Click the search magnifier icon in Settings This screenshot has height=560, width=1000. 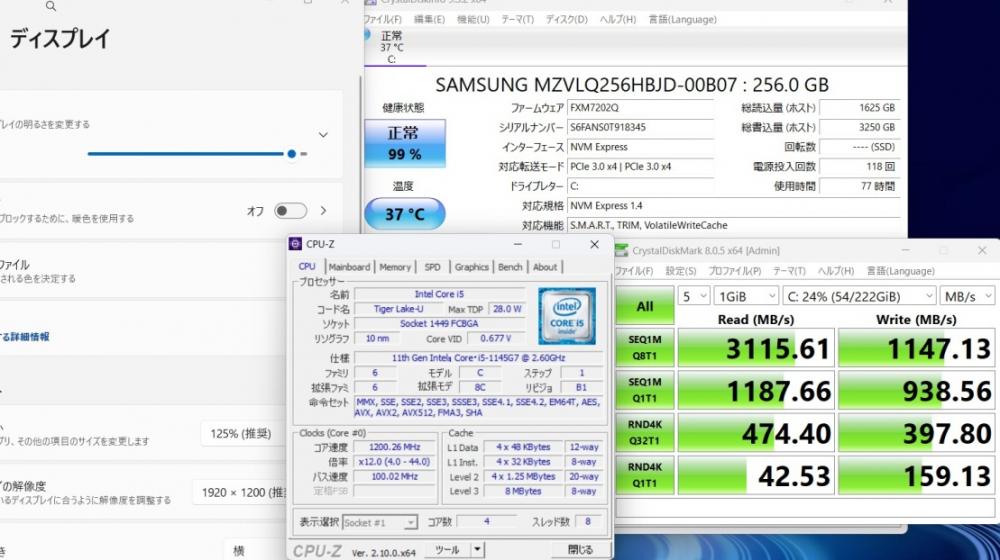(51, 7)
